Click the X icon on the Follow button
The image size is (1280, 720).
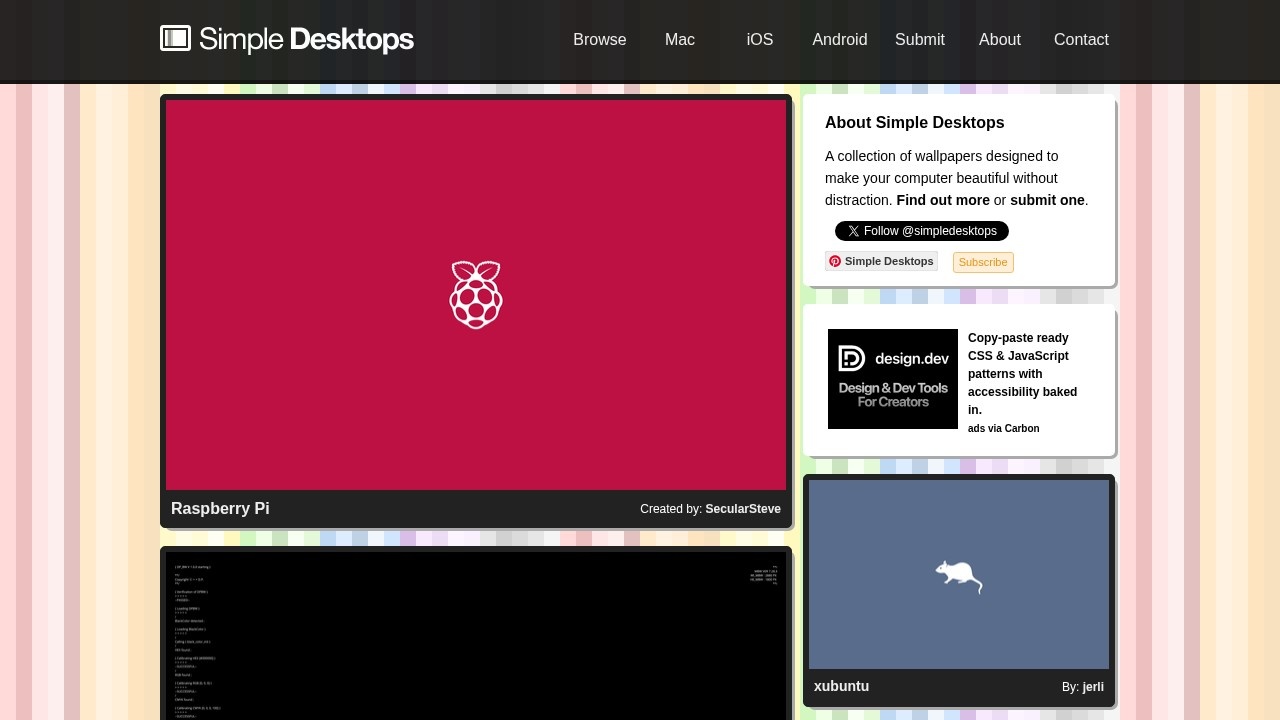pyautogui.click(x=853, y=231)
